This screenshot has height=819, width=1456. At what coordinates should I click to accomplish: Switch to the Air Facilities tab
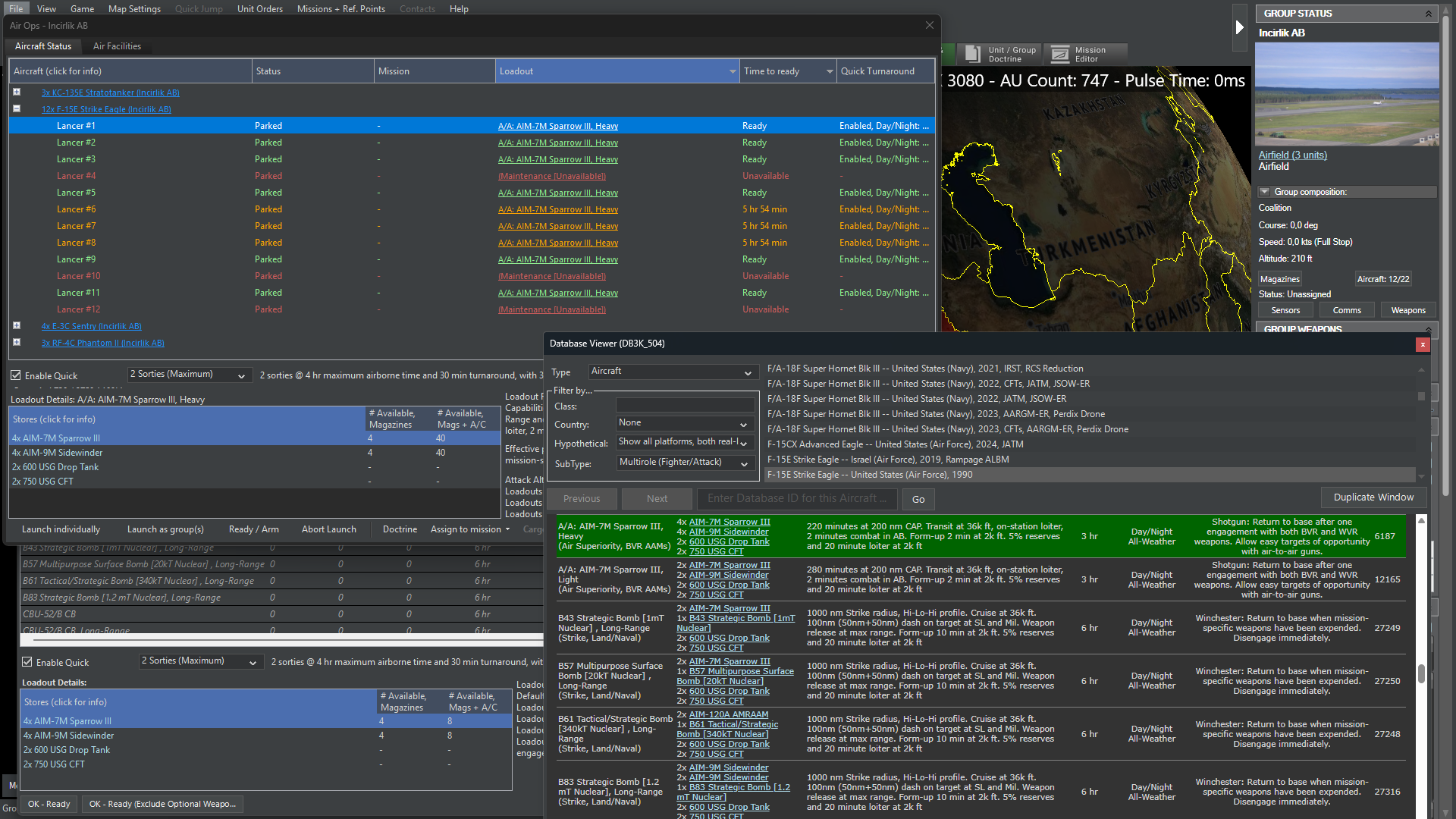117,46
